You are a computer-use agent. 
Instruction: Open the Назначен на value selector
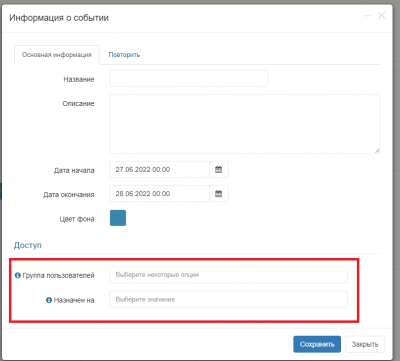228,299
